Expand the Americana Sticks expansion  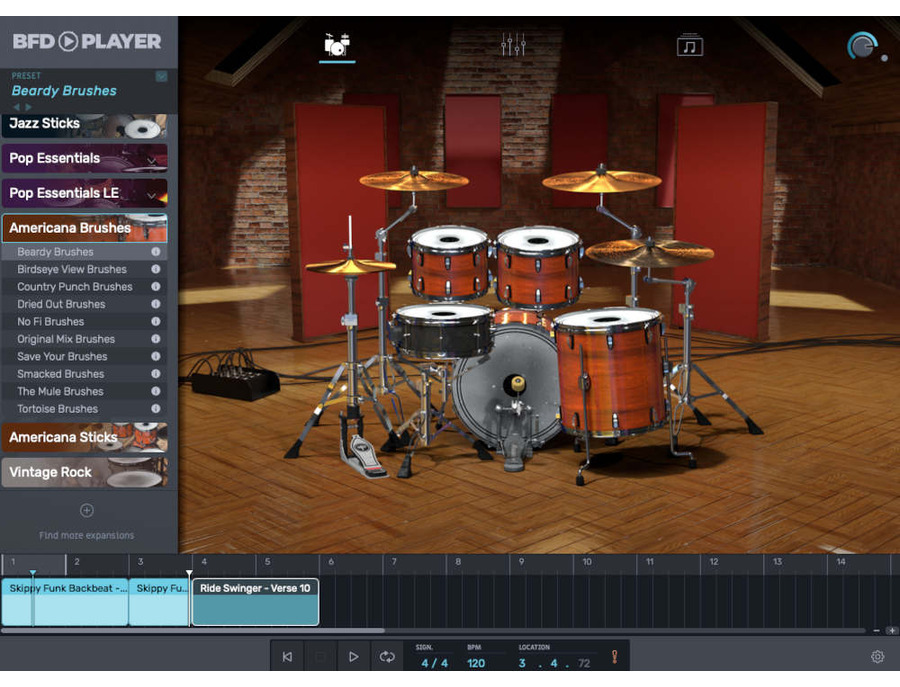click(84, 437)
